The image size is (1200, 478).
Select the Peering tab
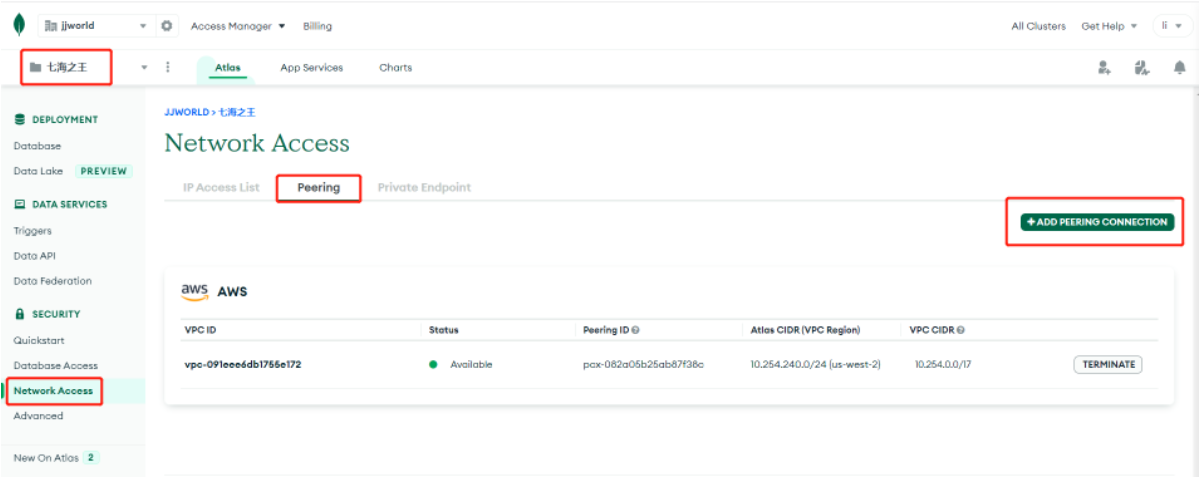point(318,187)
